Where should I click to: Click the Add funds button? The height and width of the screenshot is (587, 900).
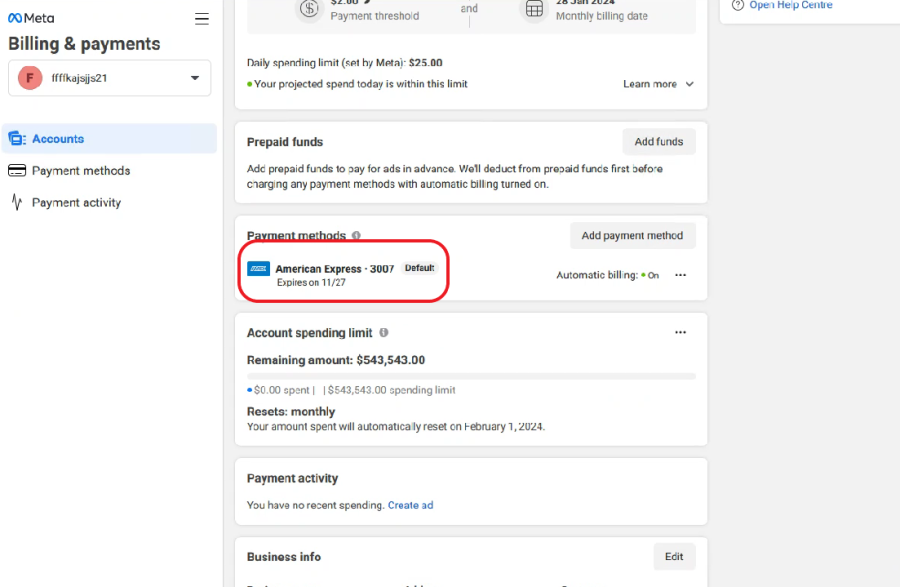(658, 142)
